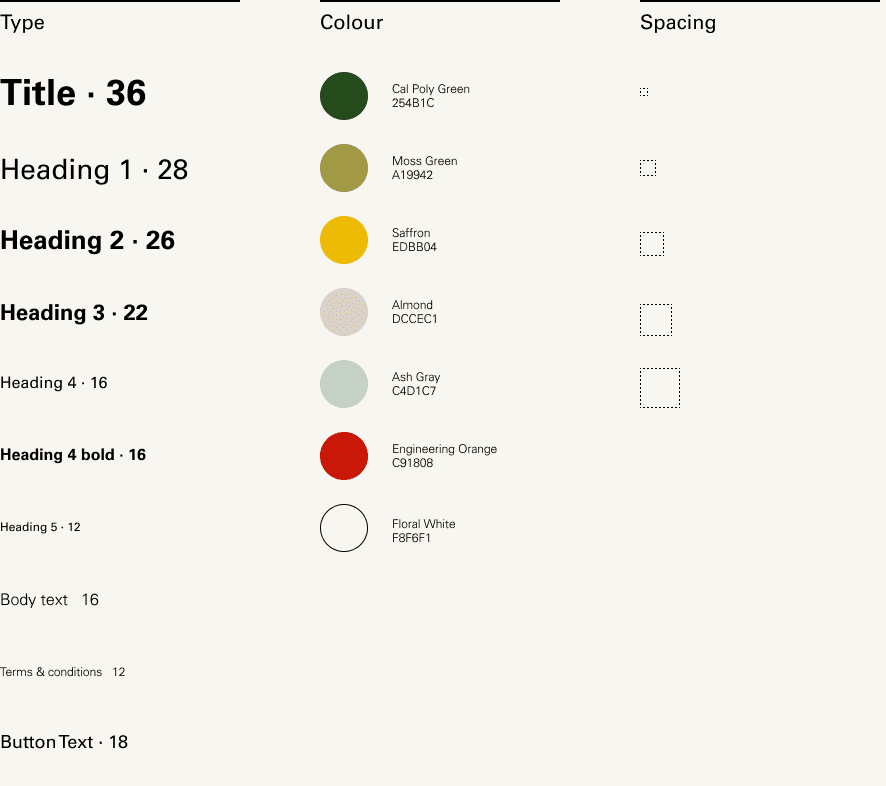
Task: Select the second smallest dashed spacing square
Action: point(648,168)
